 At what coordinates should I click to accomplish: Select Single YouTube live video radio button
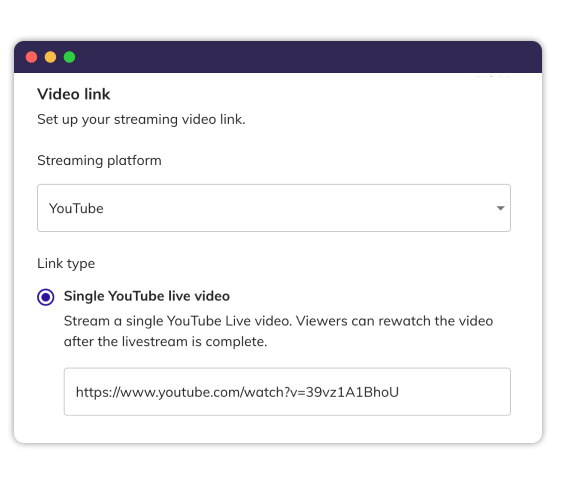point(46,297)
